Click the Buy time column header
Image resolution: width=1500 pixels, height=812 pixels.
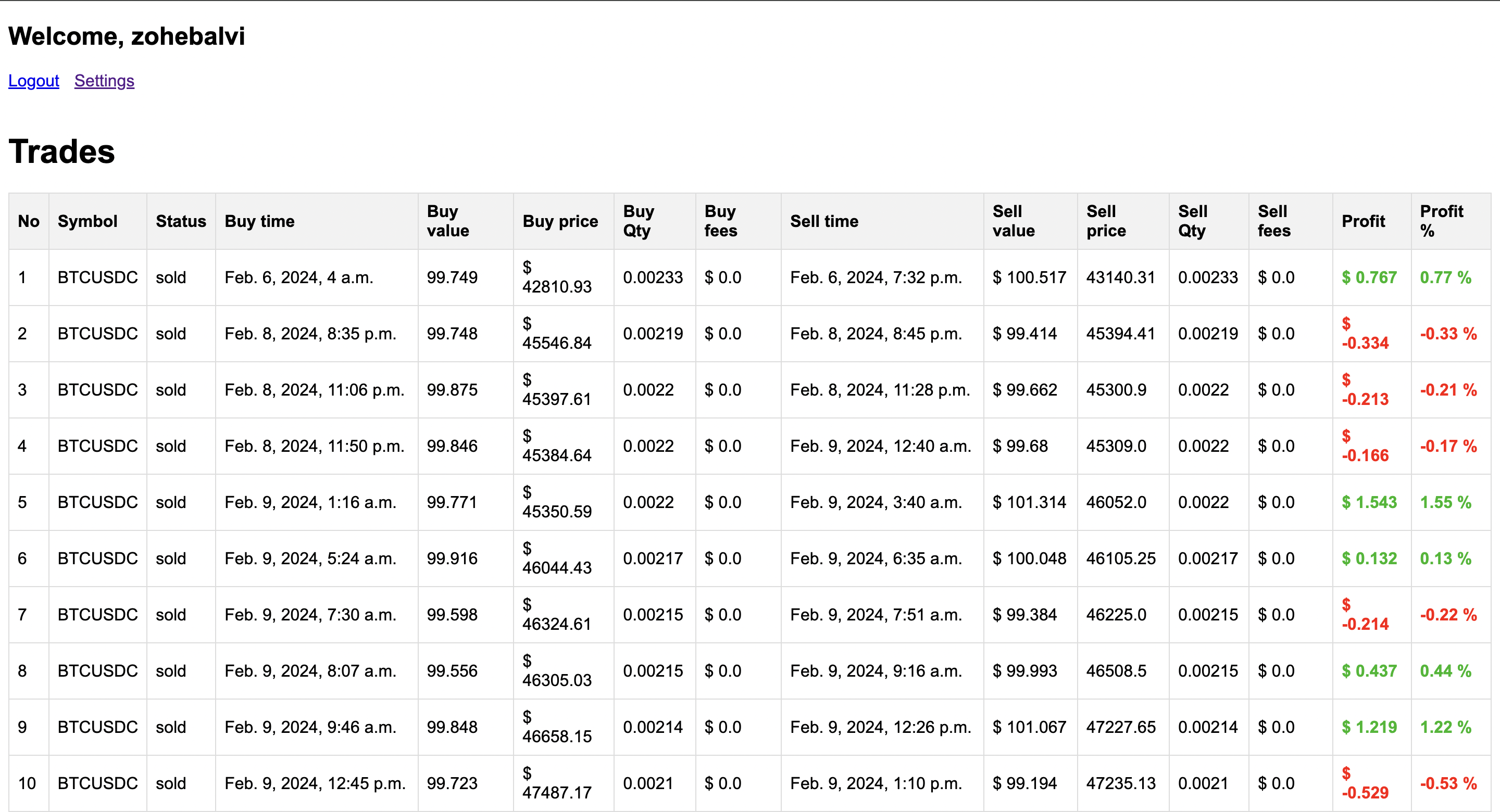(259, 221)
